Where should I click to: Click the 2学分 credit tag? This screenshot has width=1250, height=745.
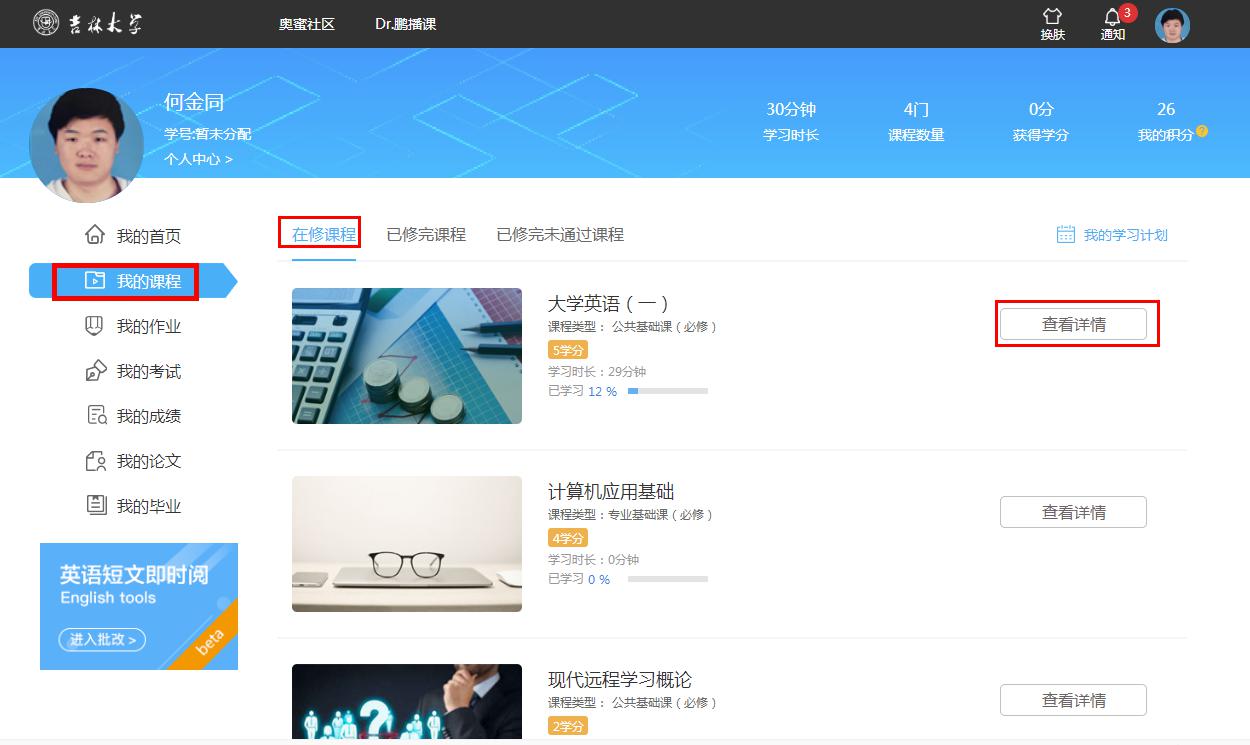568,726
